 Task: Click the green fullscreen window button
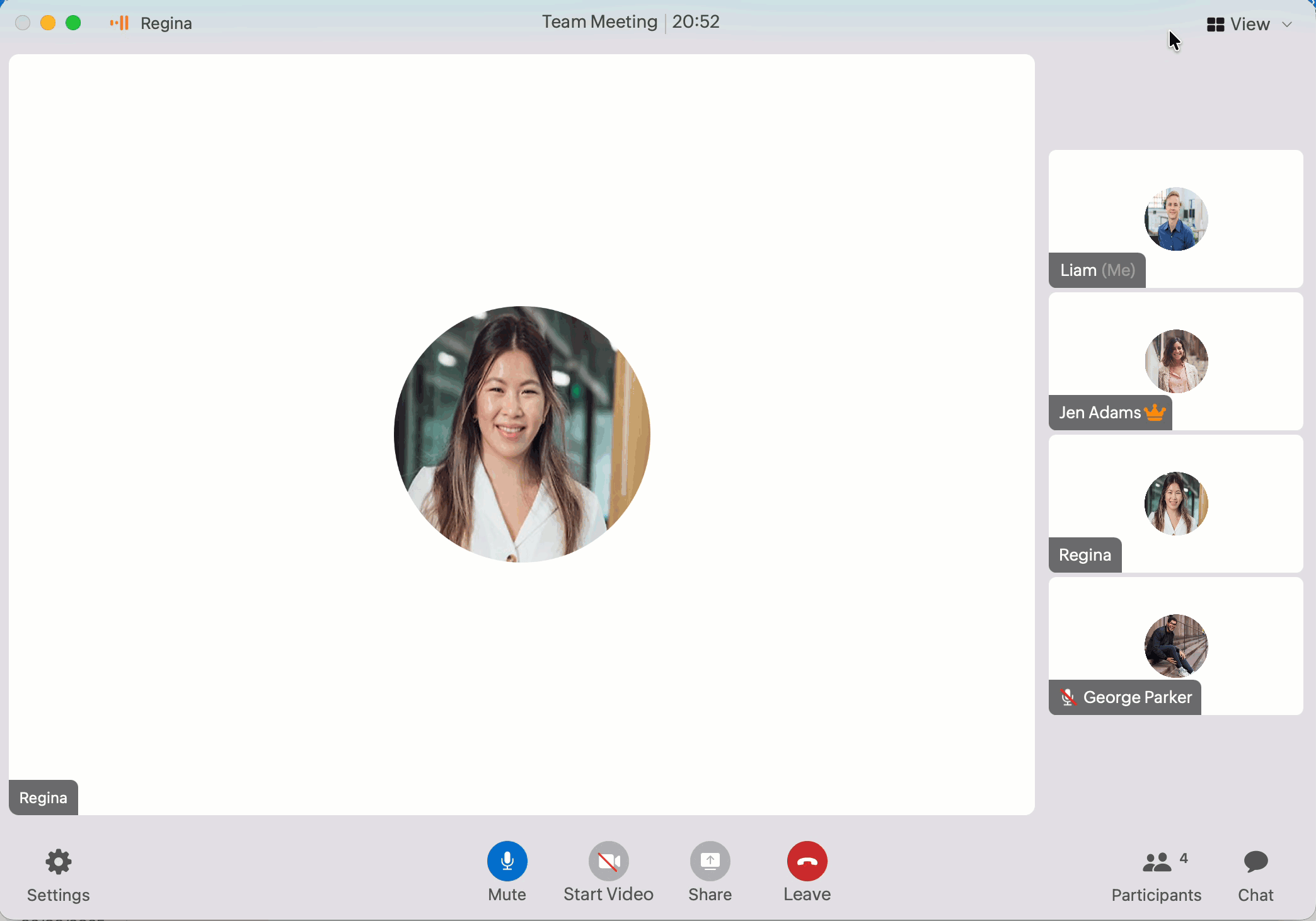[x=73, y=23]
